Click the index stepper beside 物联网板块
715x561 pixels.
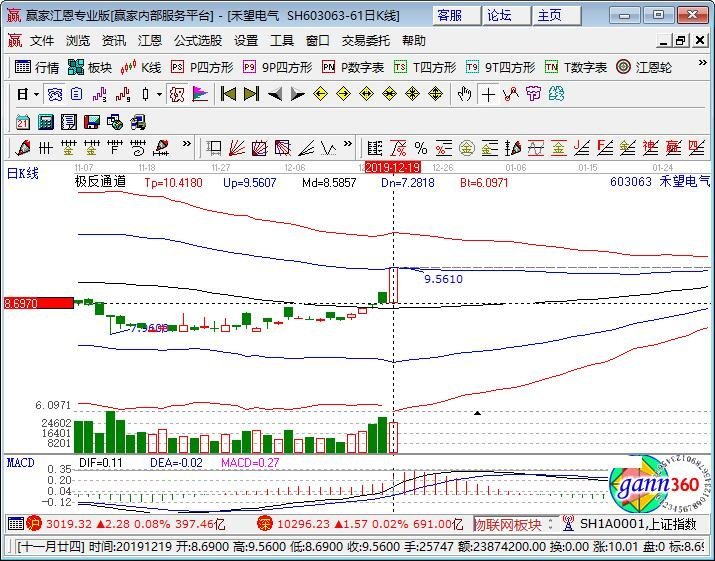point(550,524)
